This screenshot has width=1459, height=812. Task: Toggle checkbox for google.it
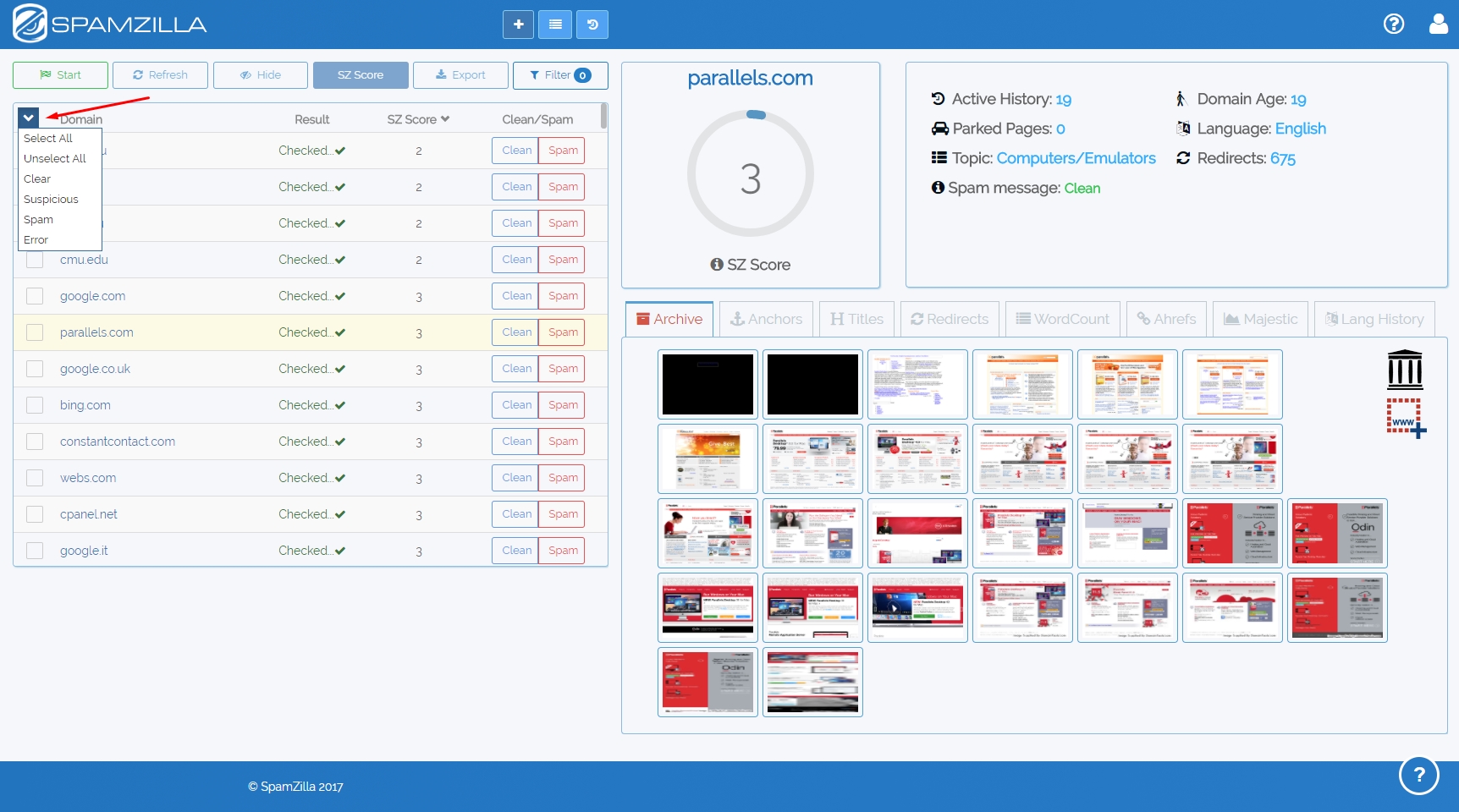pos(35,551)
